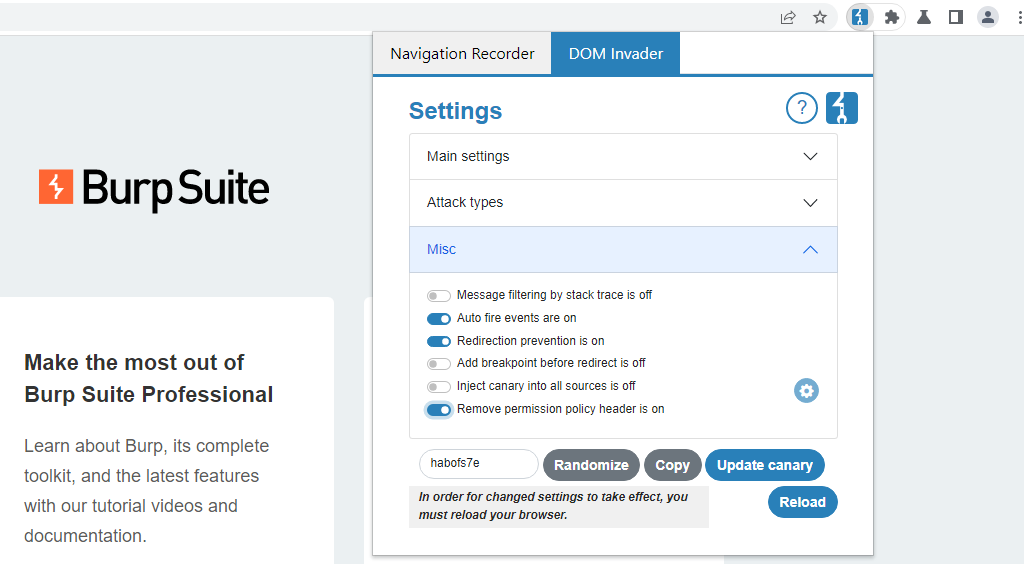1024x564 pixels.
Task: Click the canary text input field
Action: pos(478,464)
